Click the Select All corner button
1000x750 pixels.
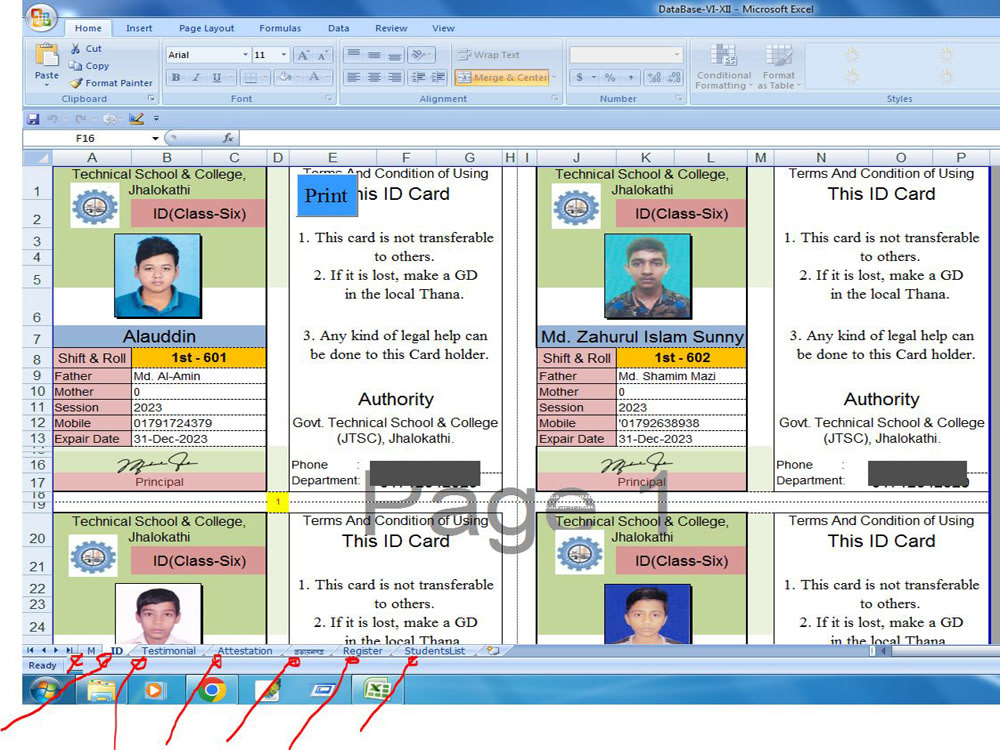point(38,158)
